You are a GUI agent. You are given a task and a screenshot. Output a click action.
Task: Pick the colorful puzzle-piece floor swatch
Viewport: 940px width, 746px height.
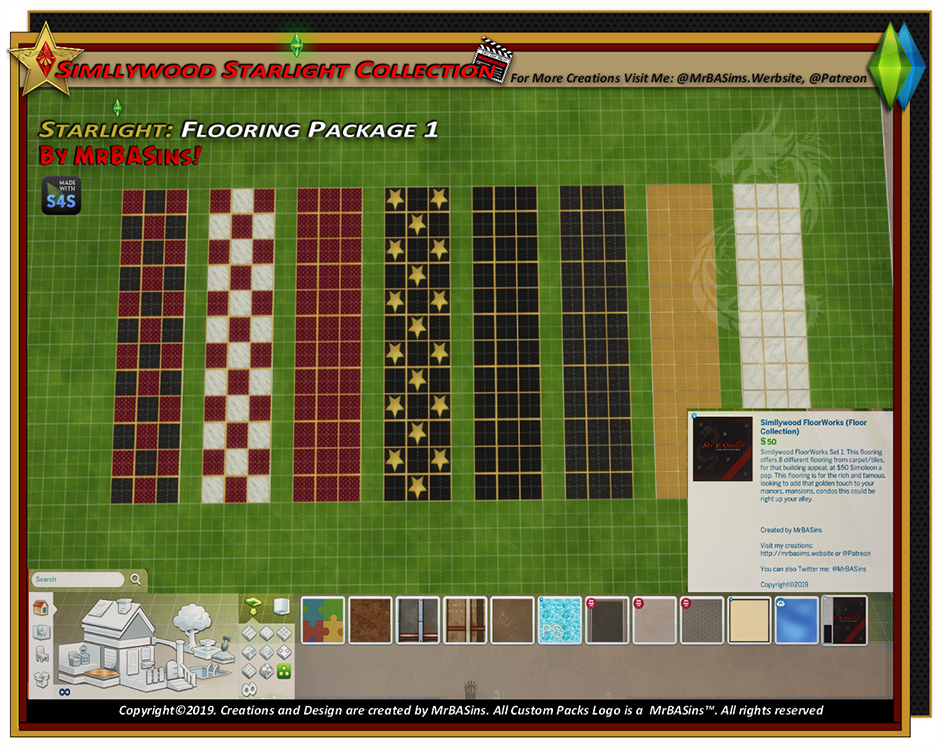(323, 620)
